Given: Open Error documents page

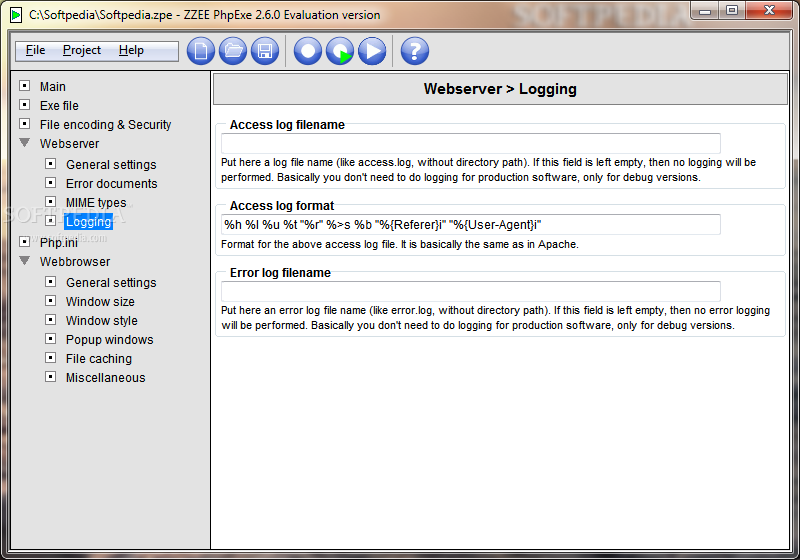Looking at the screenshot, I should pyautogui.click(x=112, y=184).
